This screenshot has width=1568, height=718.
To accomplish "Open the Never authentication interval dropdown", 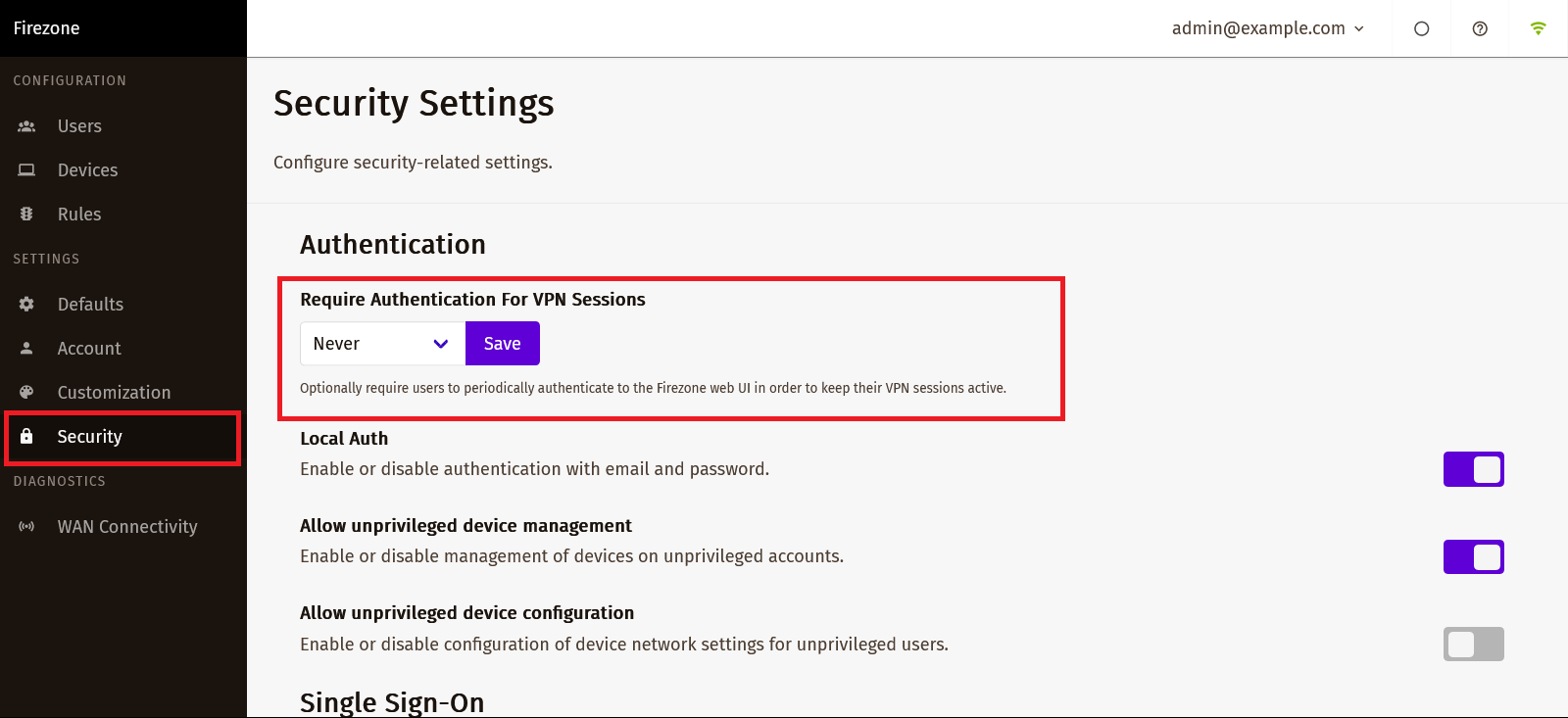I will tap(382, 344).
